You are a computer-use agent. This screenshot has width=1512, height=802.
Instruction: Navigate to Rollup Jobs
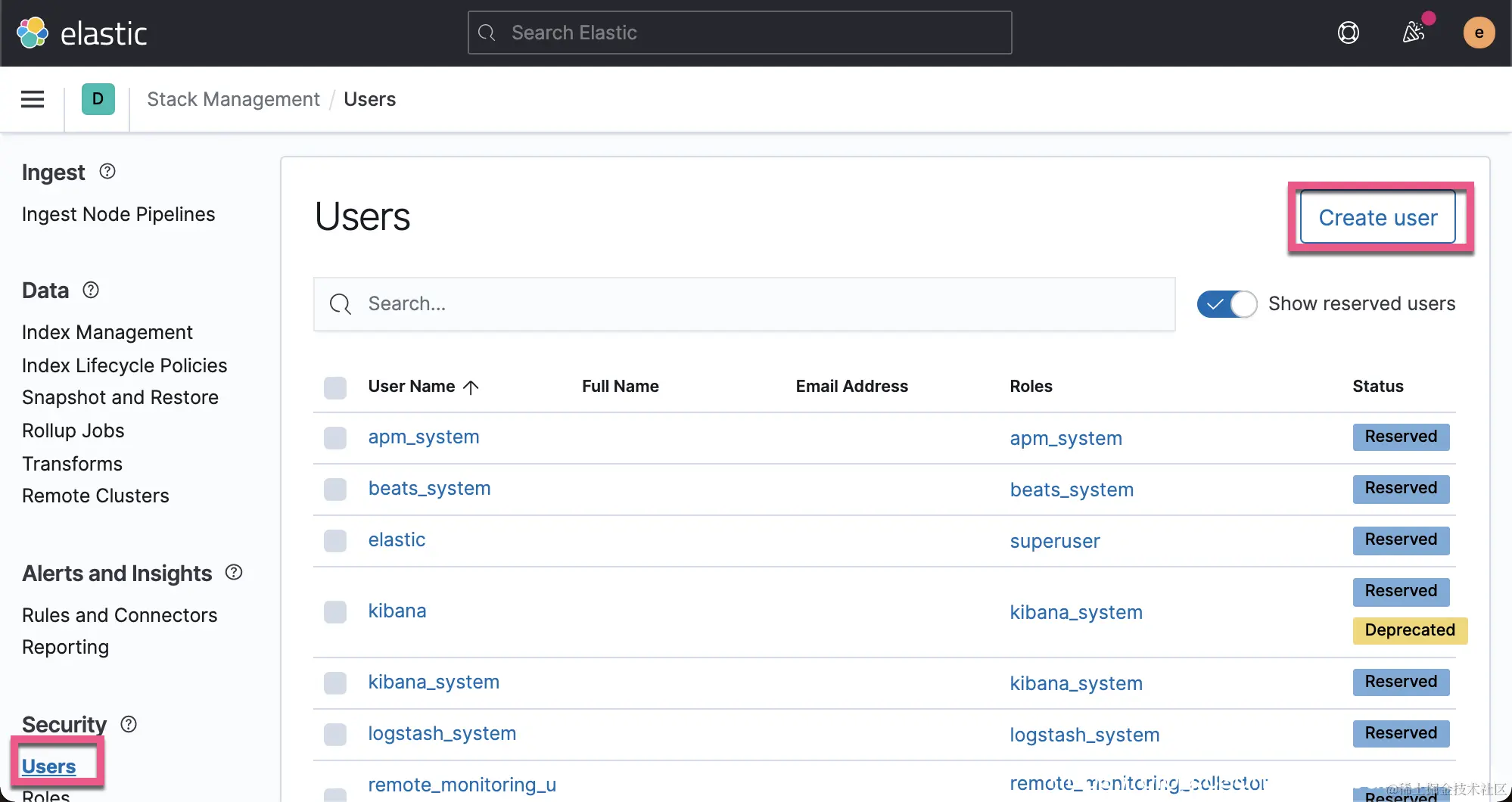point(73,431)
